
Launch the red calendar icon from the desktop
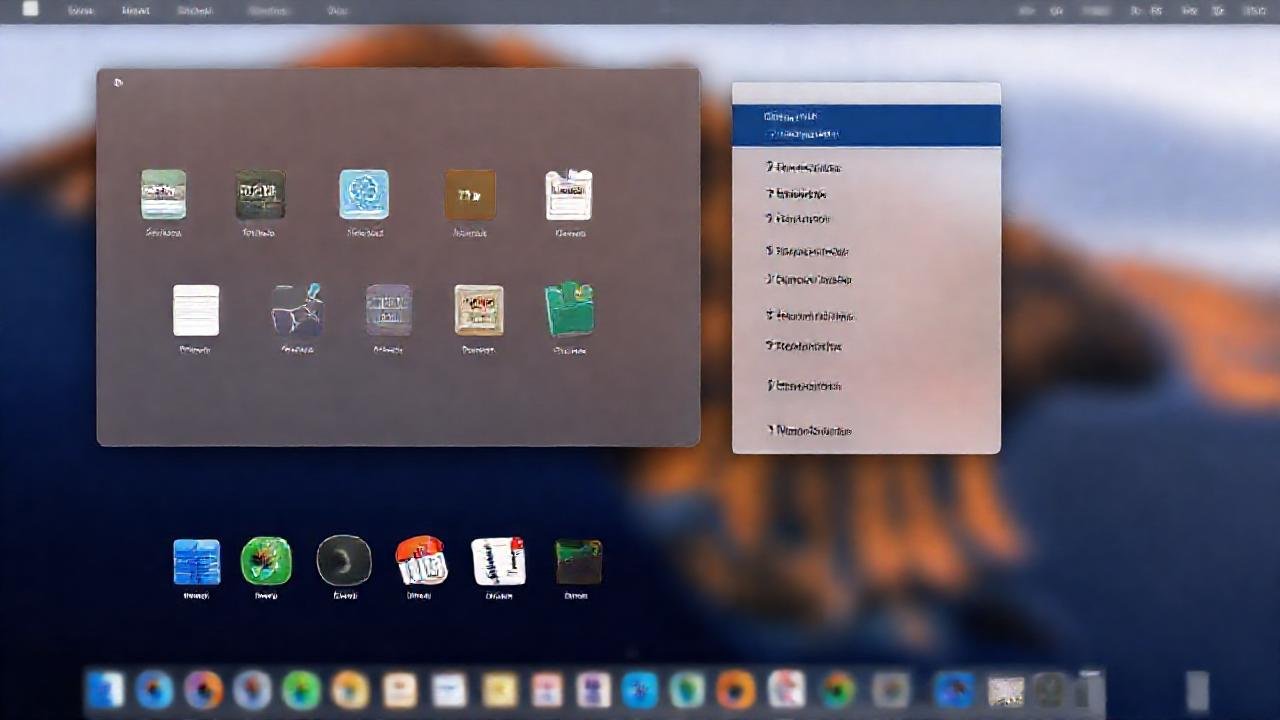(x=421, y=560)
